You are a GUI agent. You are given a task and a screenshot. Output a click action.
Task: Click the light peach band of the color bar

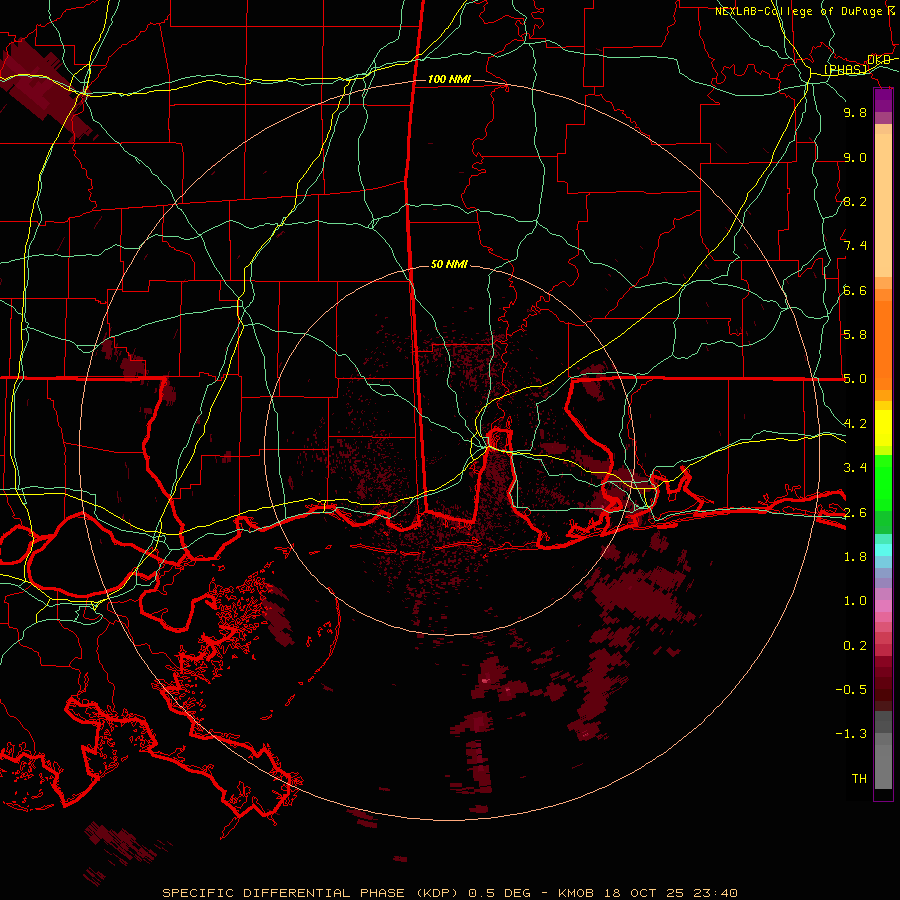883,206
